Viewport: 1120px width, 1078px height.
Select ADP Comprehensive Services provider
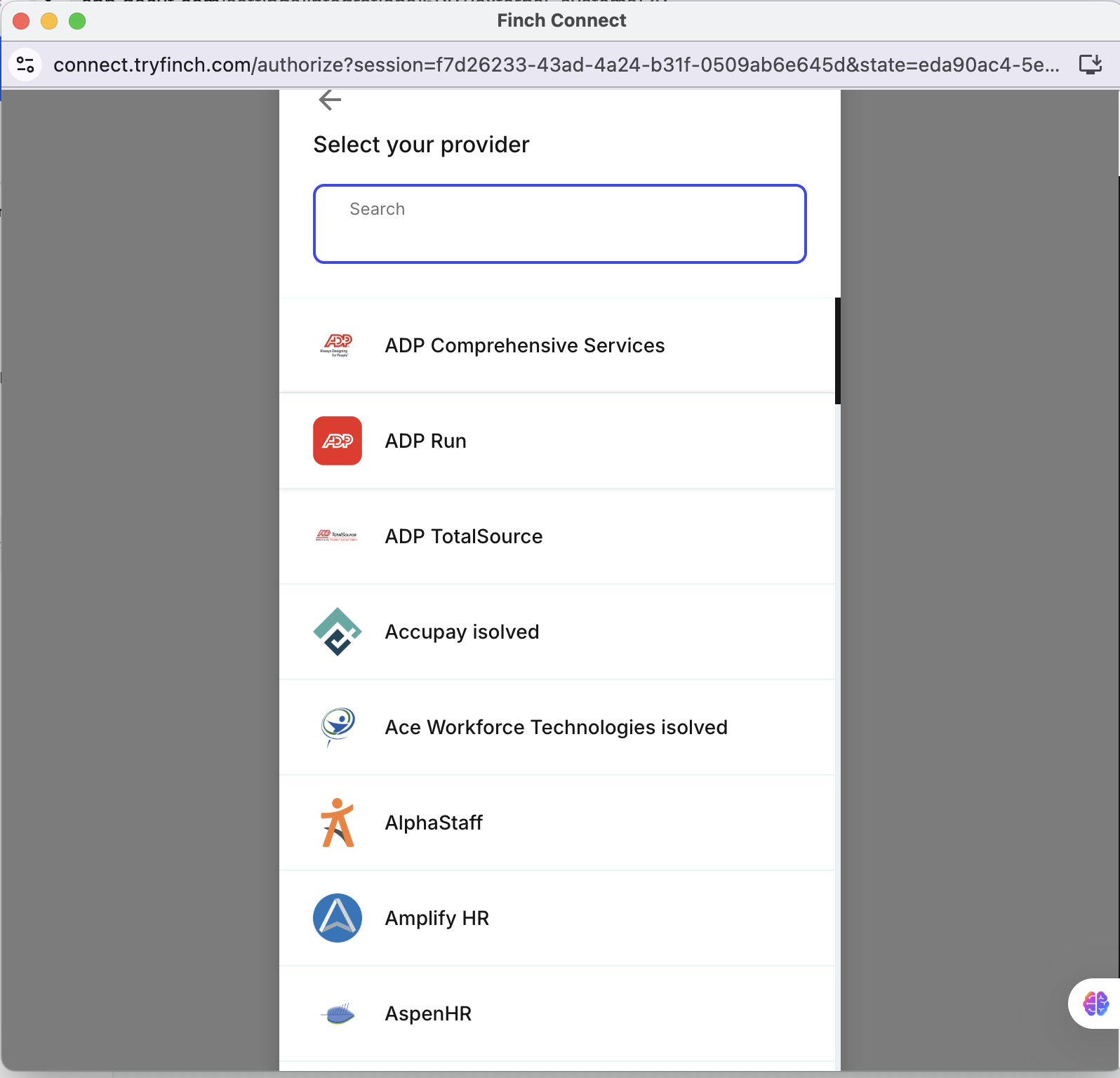tap(524, 345)
